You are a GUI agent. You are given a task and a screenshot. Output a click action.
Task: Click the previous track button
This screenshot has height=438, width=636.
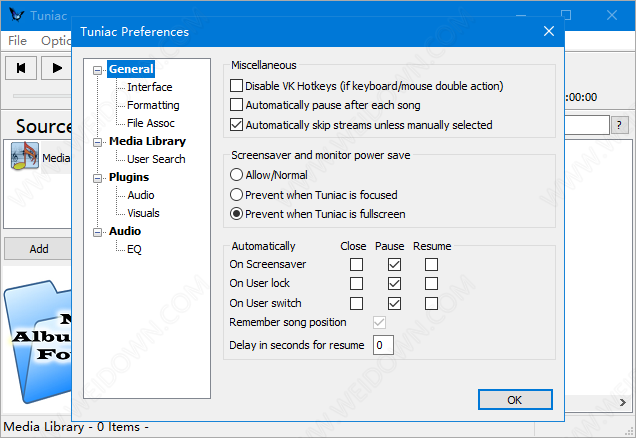(x=20, y=68)
